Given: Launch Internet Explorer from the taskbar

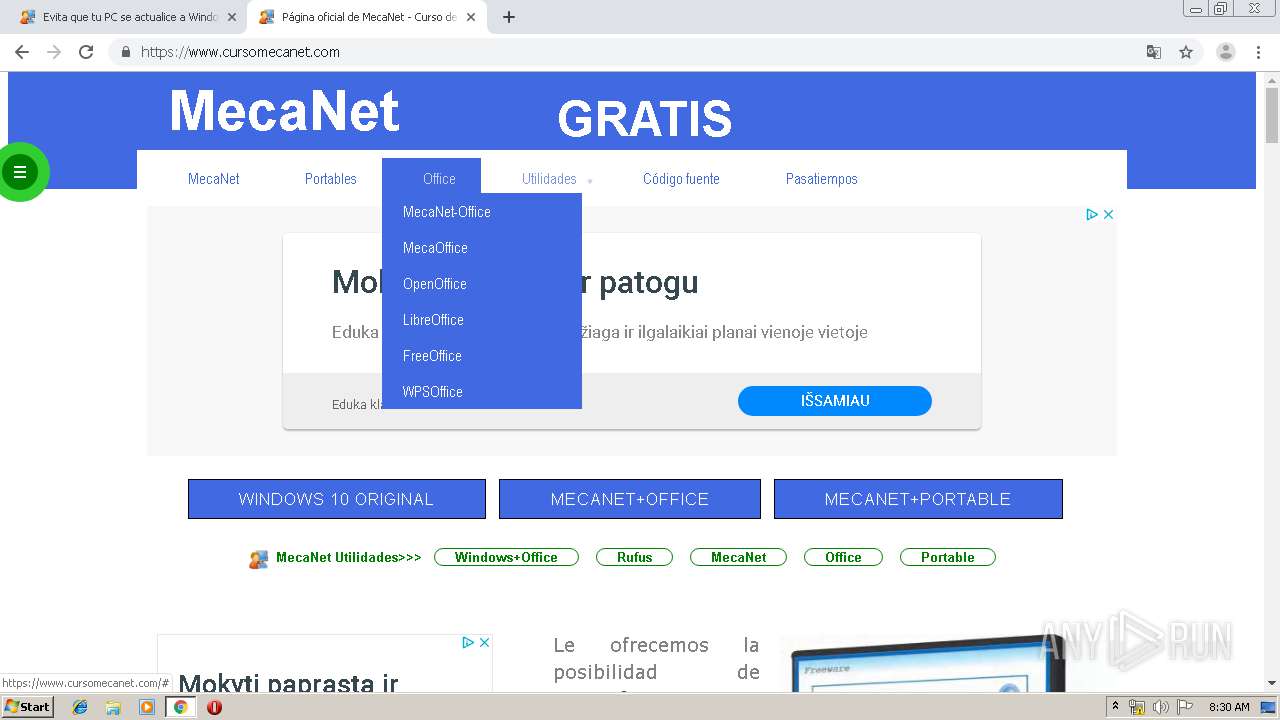Looking at the screenshot, I should point(80,707).
